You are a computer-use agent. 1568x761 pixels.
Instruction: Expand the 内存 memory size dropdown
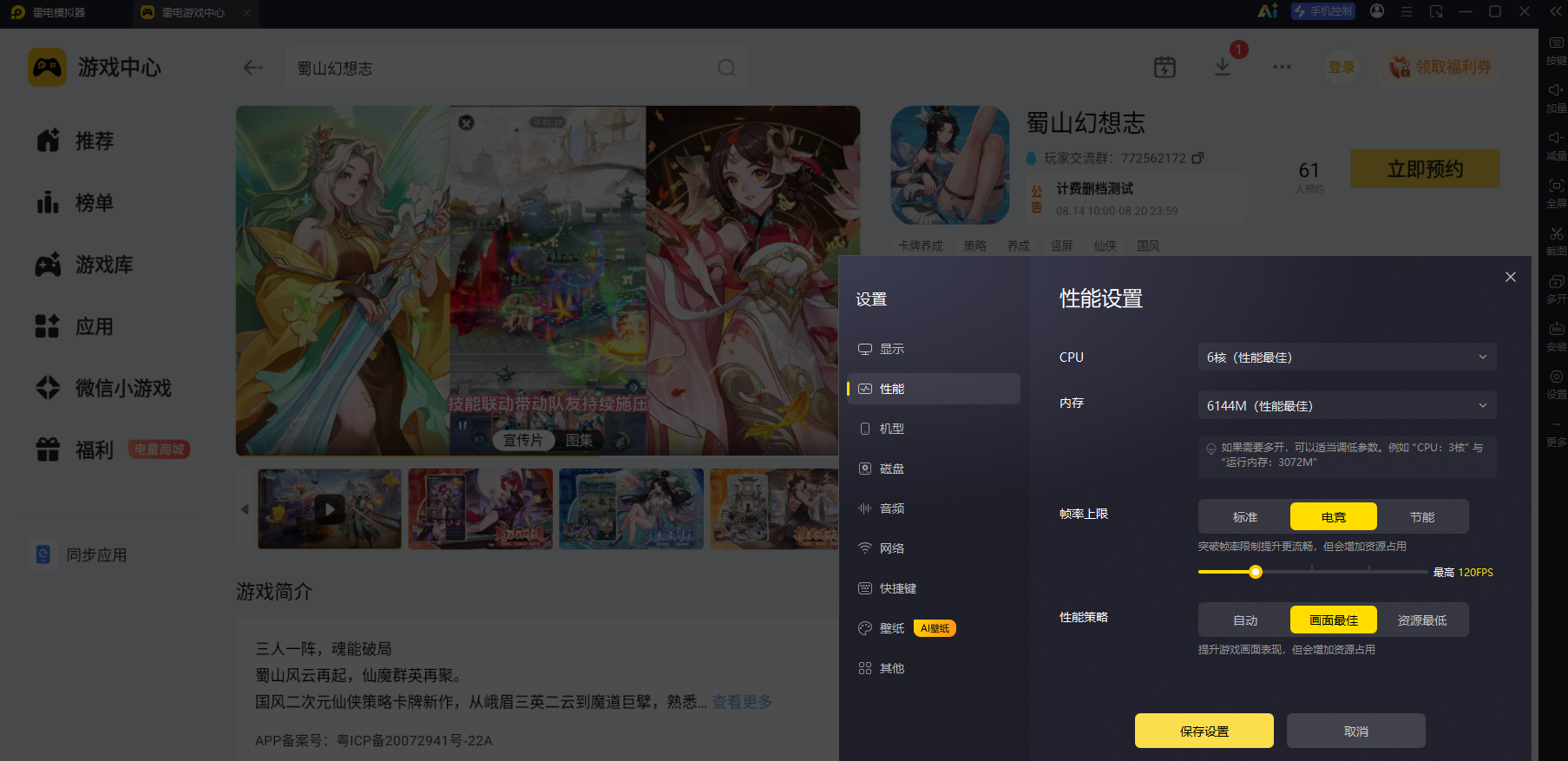[1347, 406]
